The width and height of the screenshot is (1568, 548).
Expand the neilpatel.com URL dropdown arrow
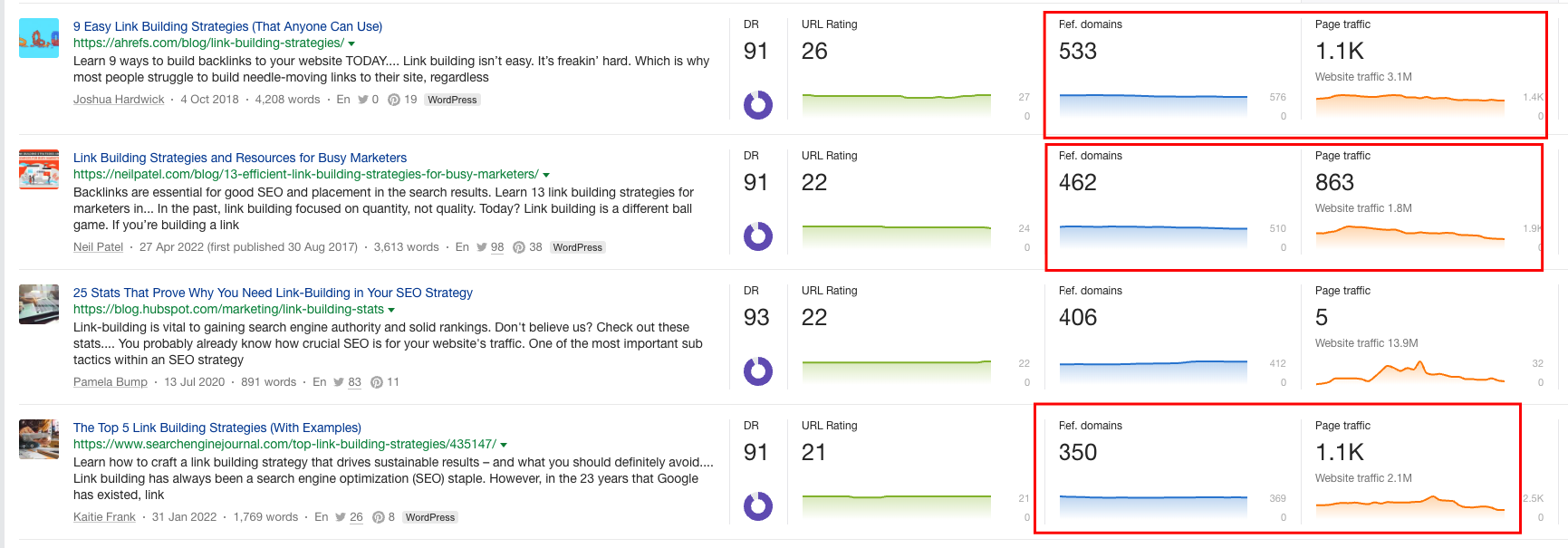pyautogui.click(x=547, y=175)
